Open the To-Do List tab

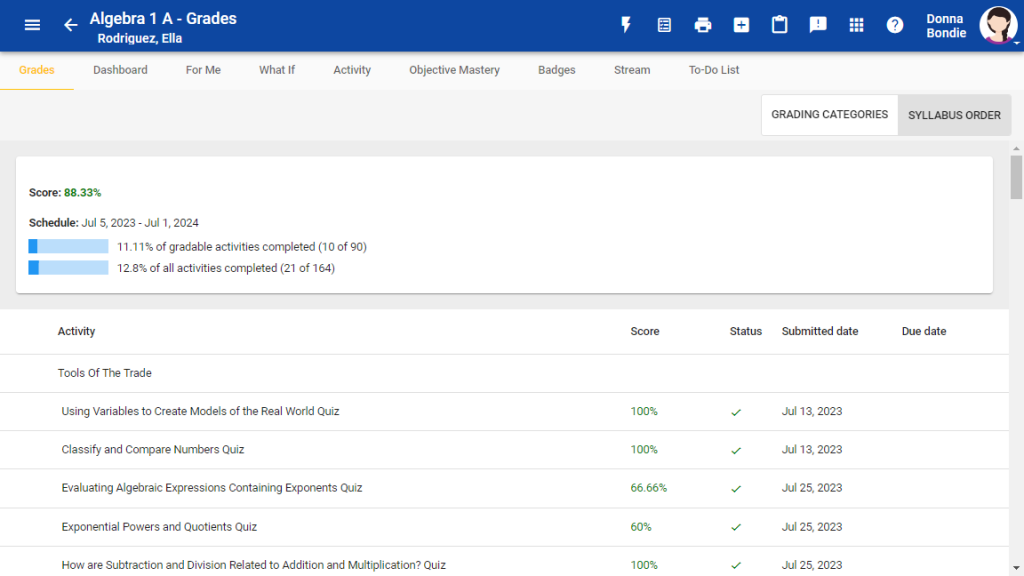714,70
